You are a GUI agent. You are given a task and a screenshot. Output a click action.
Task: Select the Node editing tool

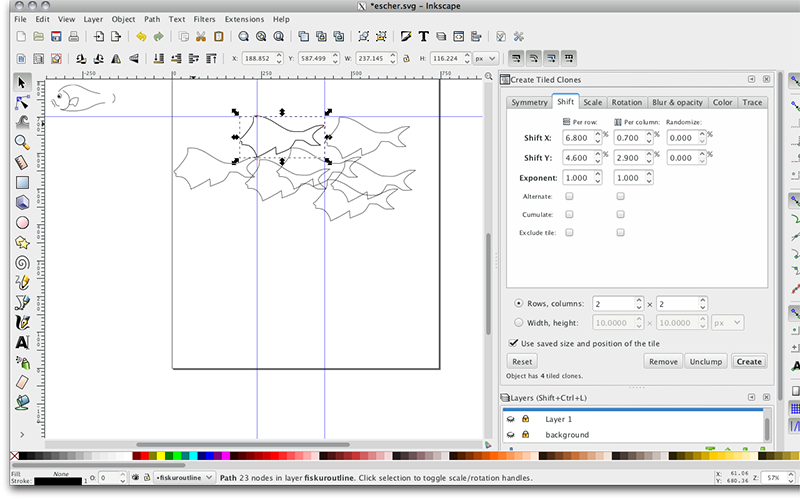click(x=22, y=103)
